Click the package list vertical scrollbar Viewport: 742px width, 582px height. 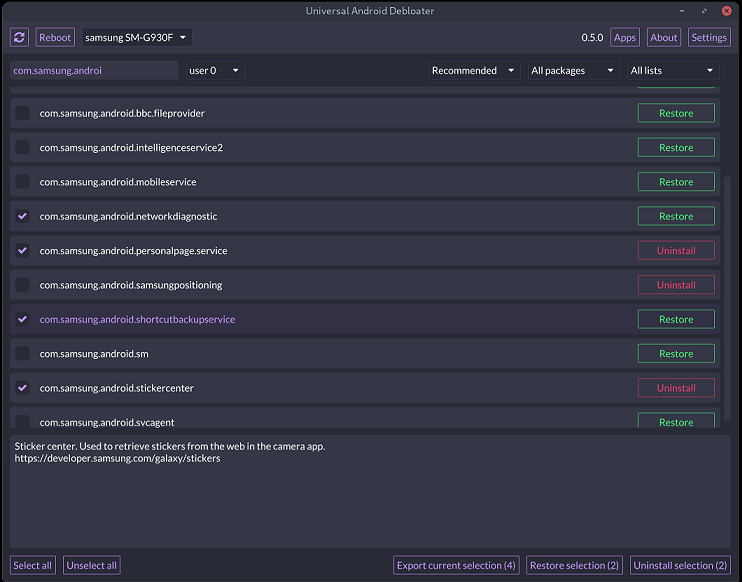(x=727, y=299)
